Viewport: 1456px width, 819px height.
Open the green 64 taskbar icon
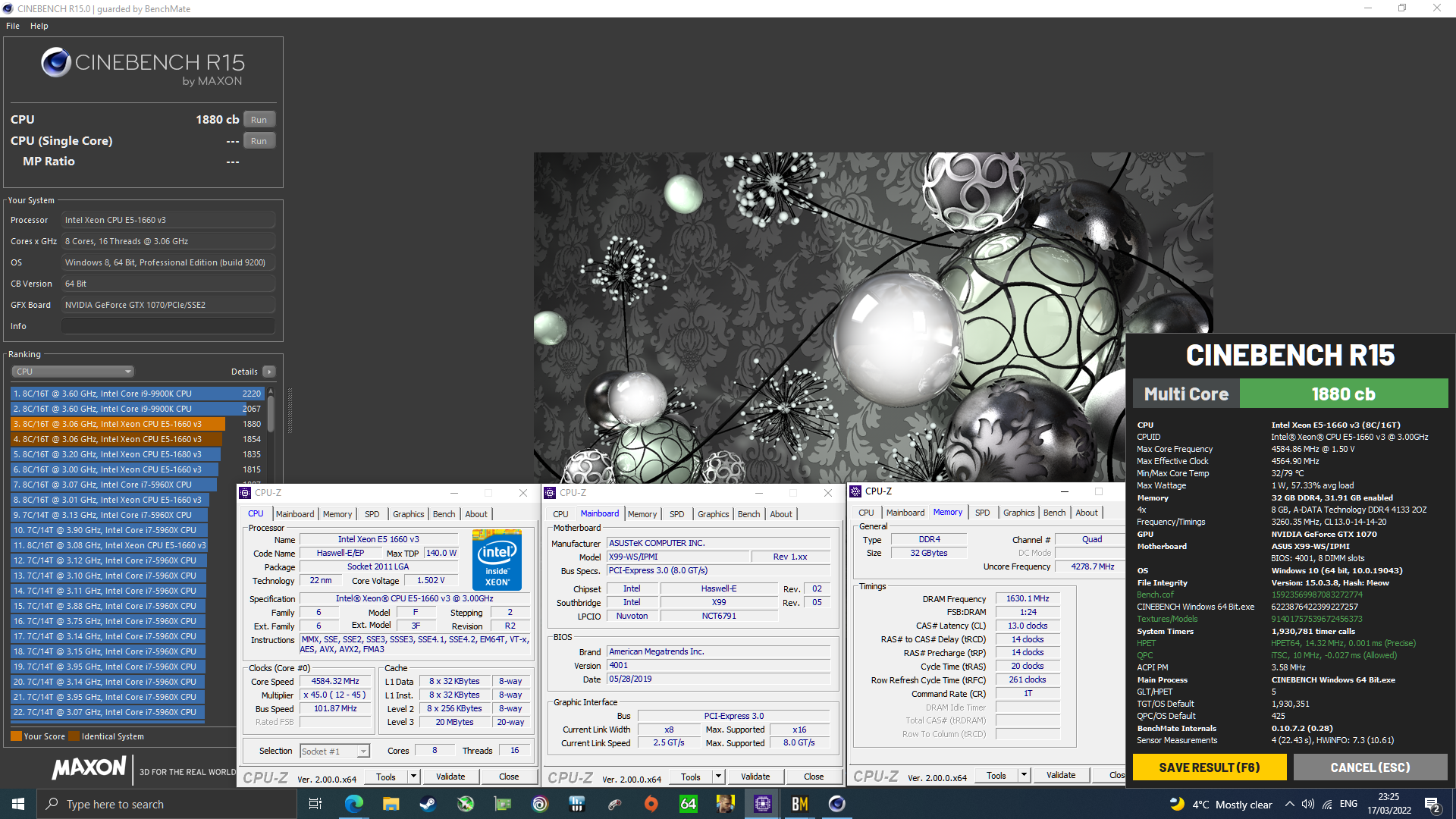689,804
